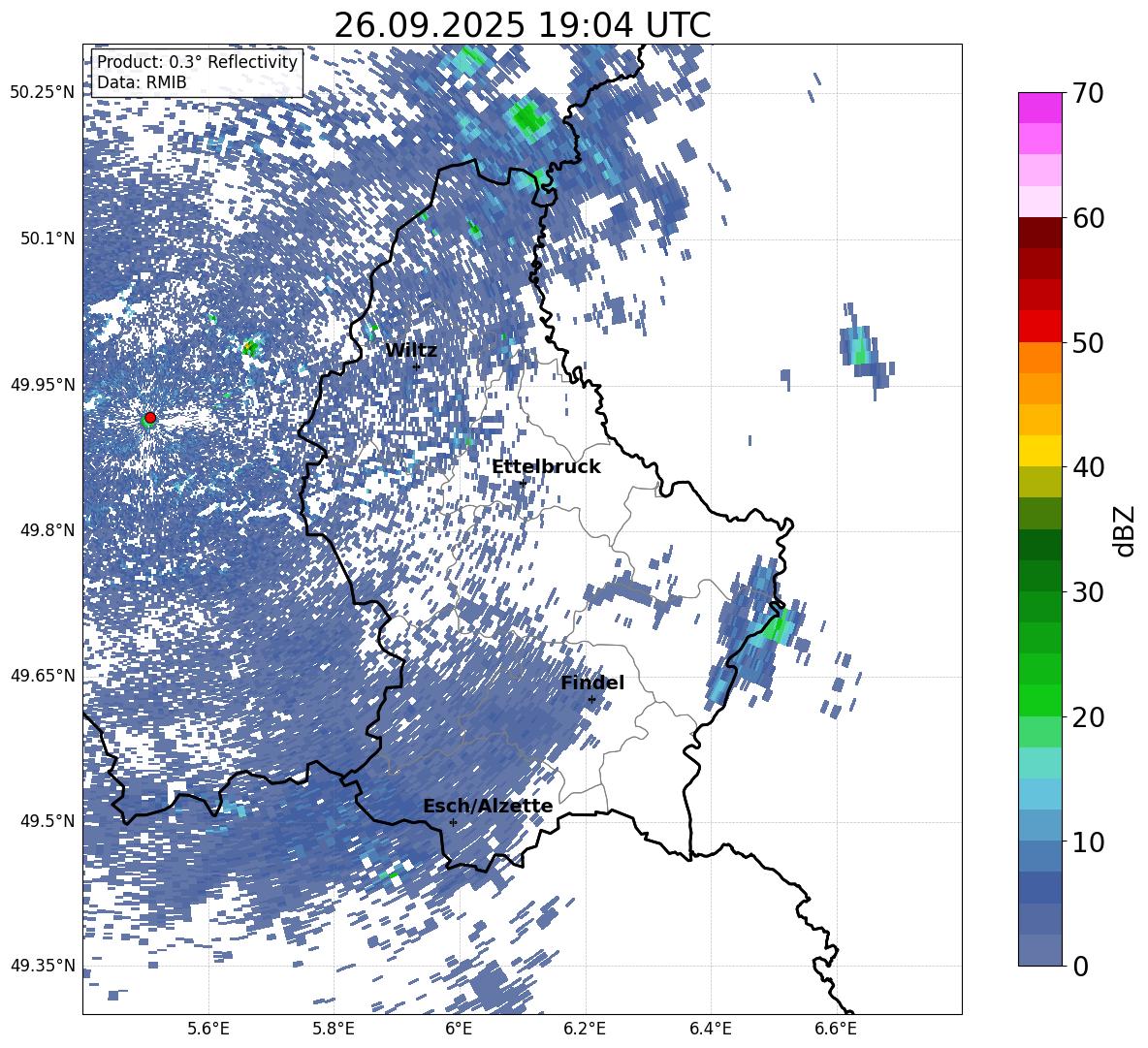Click the Findel city label
Screen dimensions: 1148x1048
click(x=592, y=683)
